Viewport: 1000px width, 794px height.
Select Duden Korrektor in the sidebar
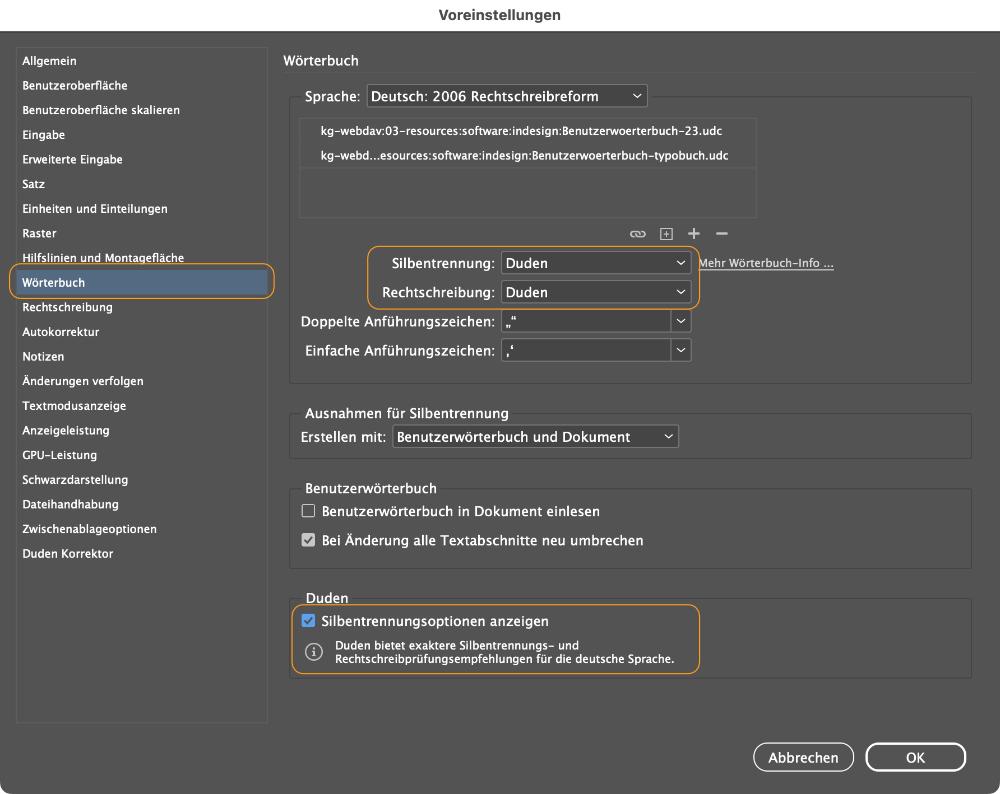[x=142, y=554]
